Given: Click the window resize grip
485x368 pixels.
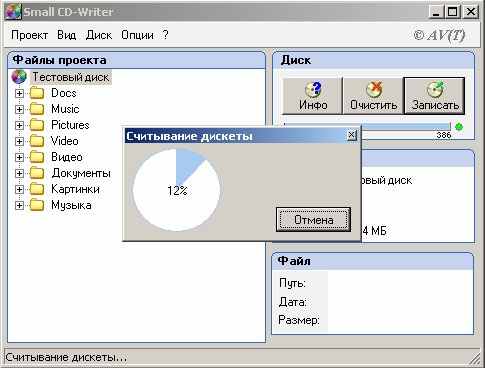Looking at the screenshot, I should point(474,359).
